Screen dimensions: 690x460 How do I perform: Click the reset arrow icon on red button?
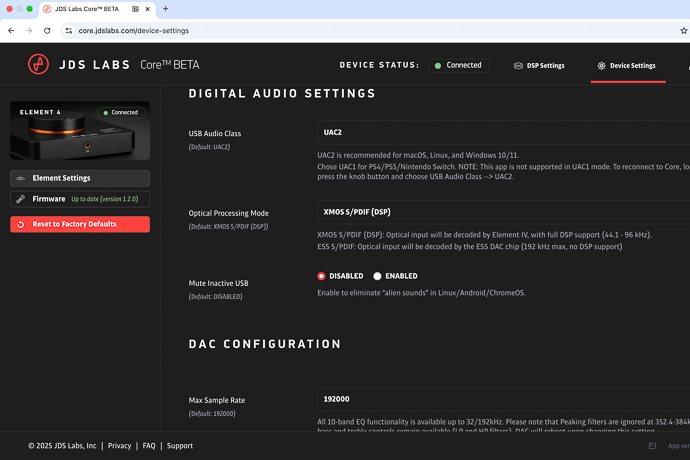pos(21,224)
